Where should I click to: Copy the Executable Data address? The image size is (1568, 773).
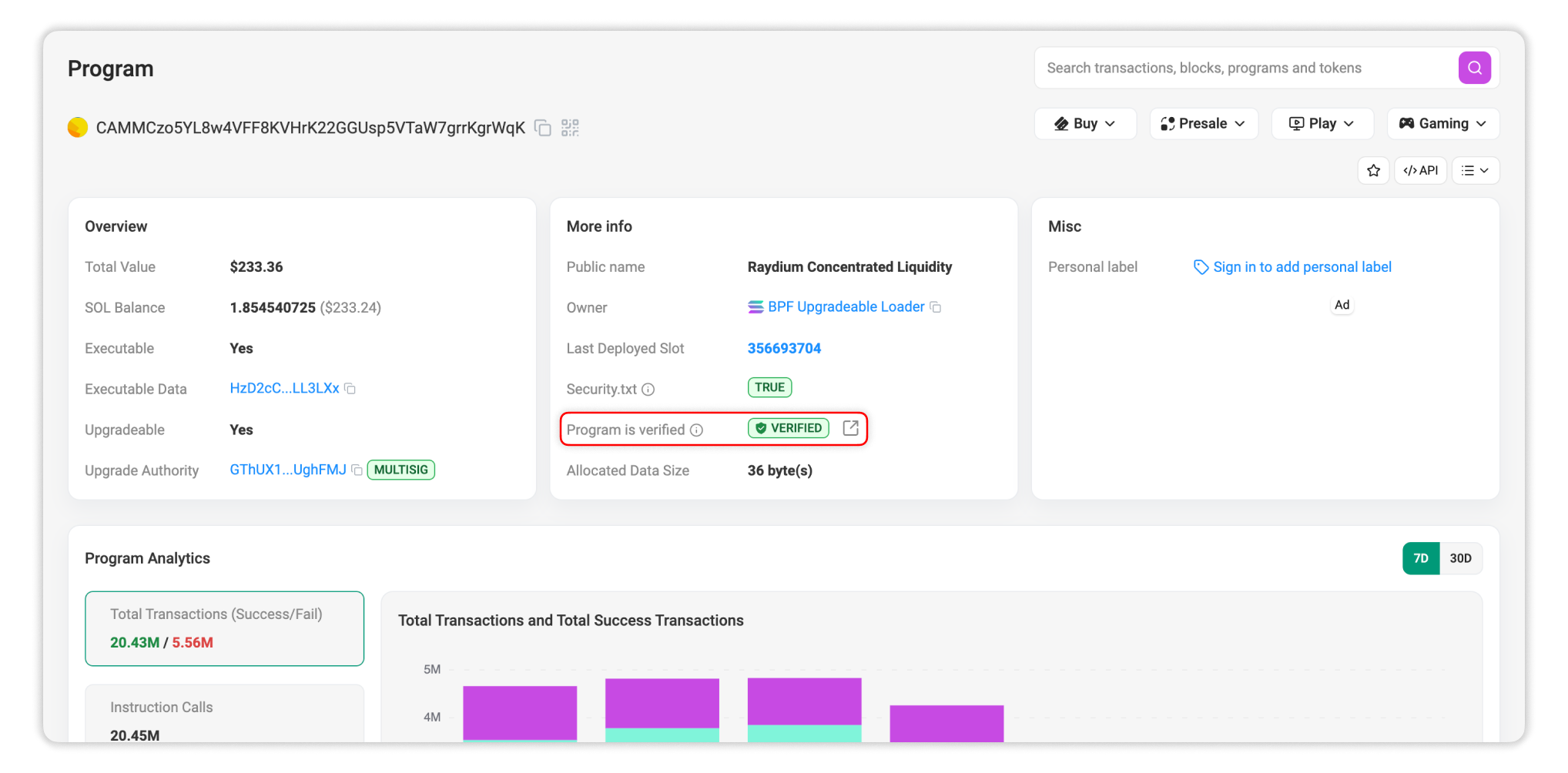point(350,388)
